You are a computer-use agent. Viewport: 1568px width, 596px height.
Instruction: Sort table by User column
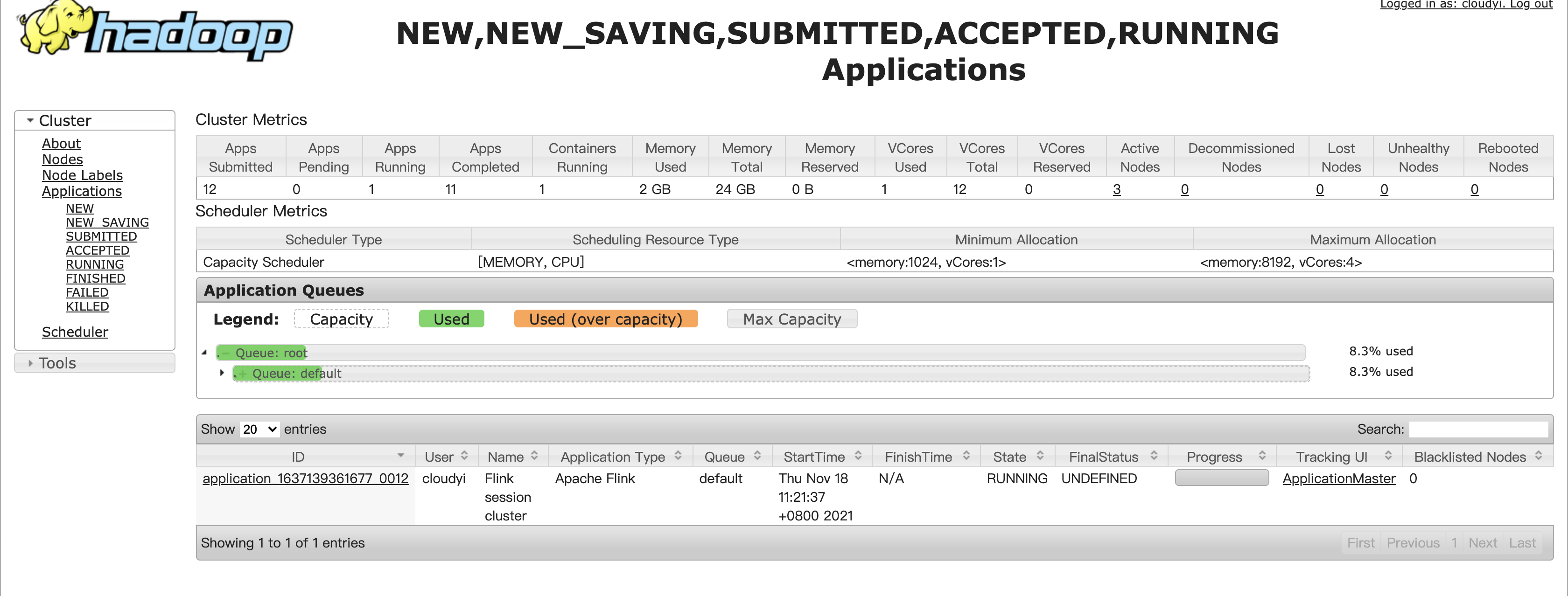(x=446, y=457)
